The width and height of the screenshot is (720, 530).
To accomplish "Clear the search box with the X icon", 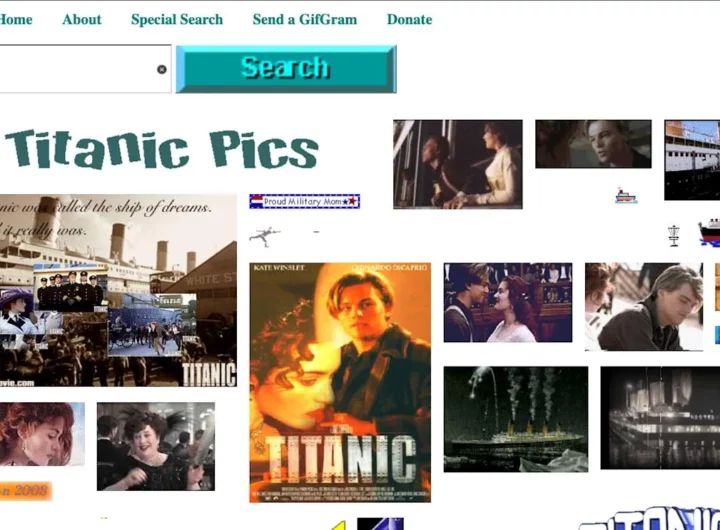I will tap(162, 69).
